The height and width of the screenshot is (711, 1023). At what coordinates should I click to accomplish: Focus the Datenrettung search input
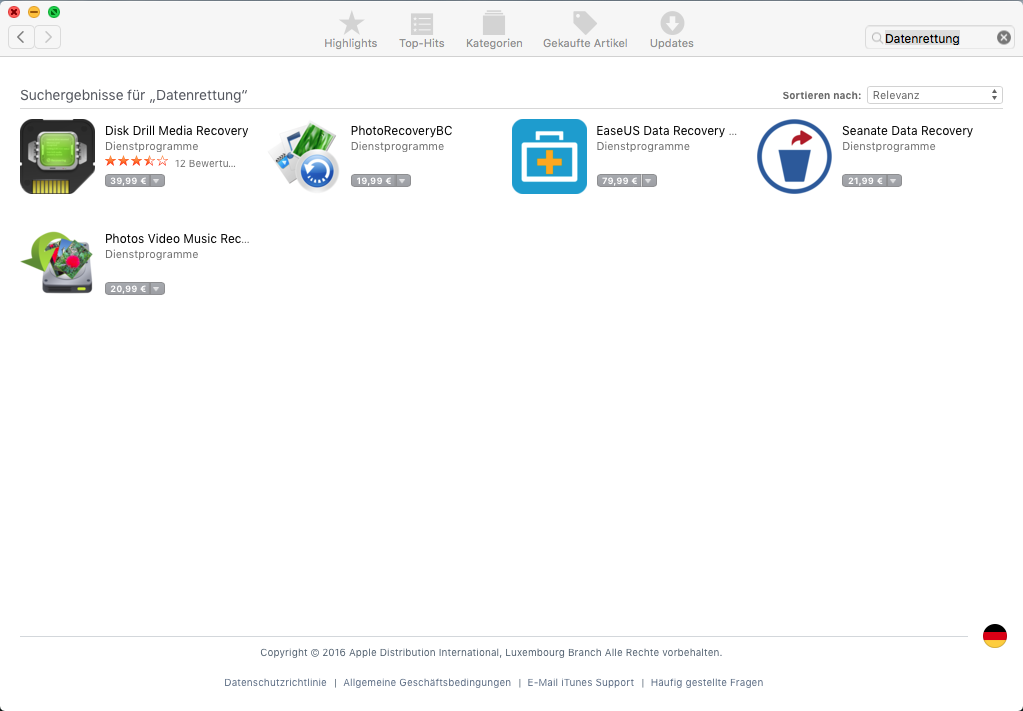pos(939,38)
